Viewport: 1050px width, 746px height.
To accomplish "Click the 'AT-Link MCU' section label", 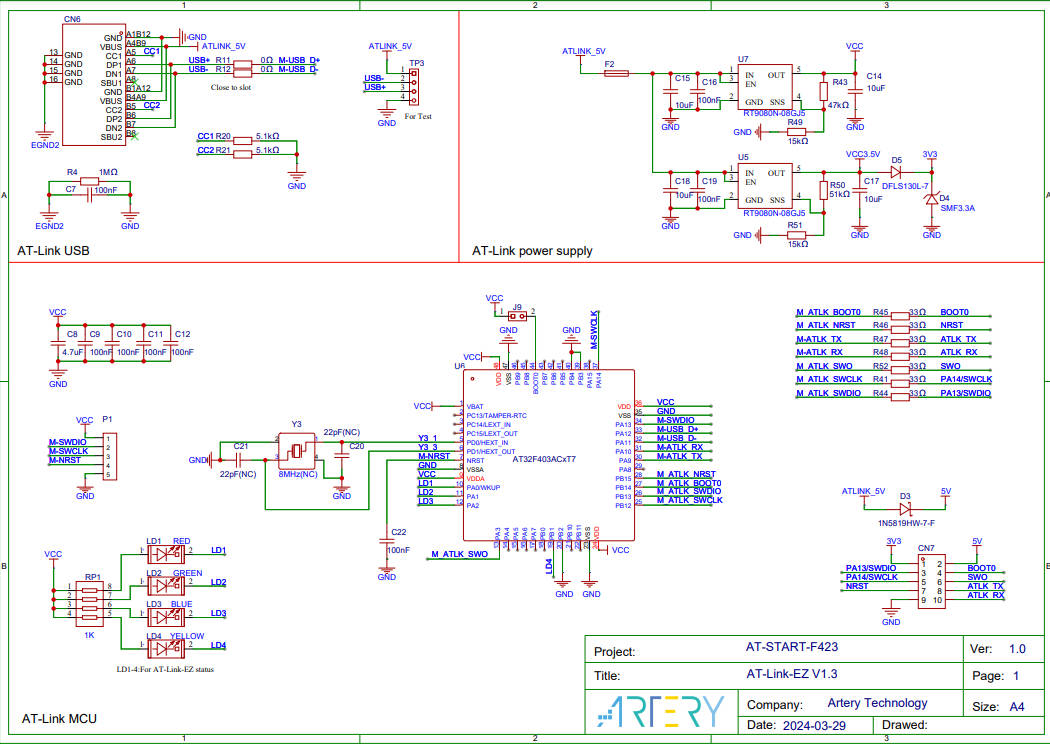I will (x=59, y=719).
